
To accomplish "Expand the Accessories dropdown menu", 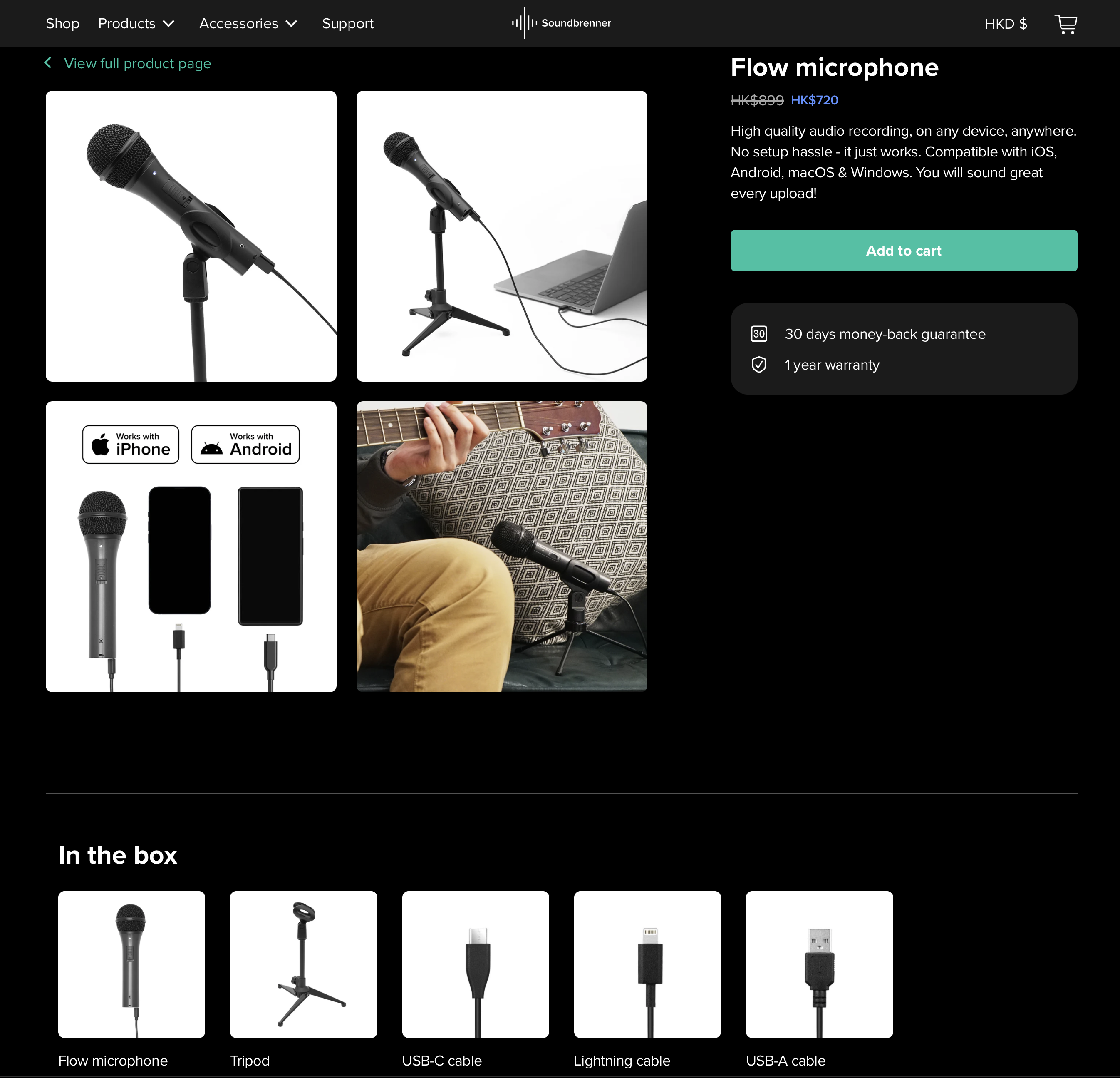I will click(x=247, y=23).
